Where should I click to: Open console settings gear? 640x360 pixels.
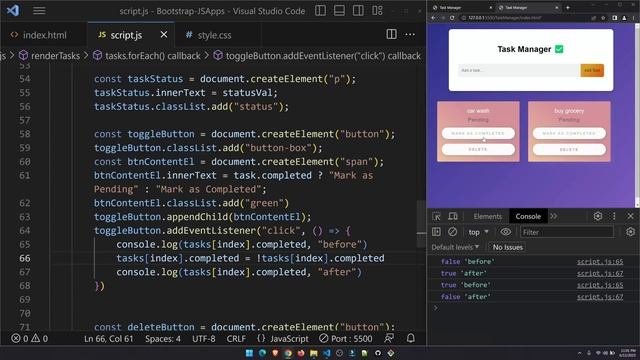click(630, 232)
